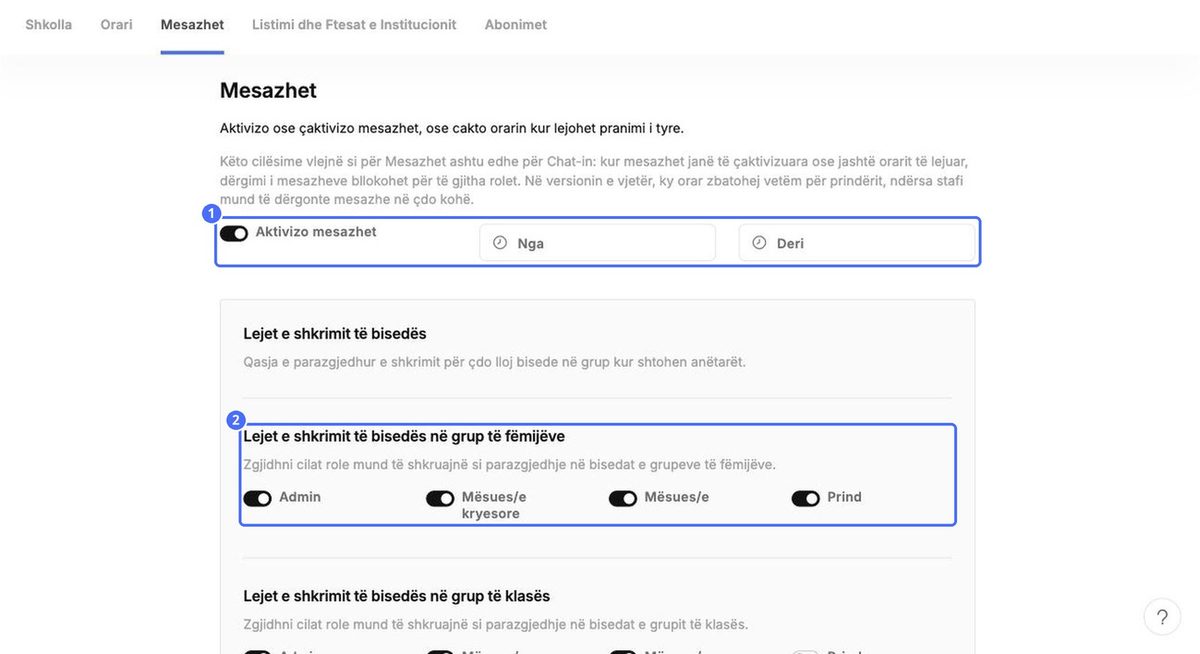Open the Deri end time picker
The image size is (1200, 654).
(857, 243)
